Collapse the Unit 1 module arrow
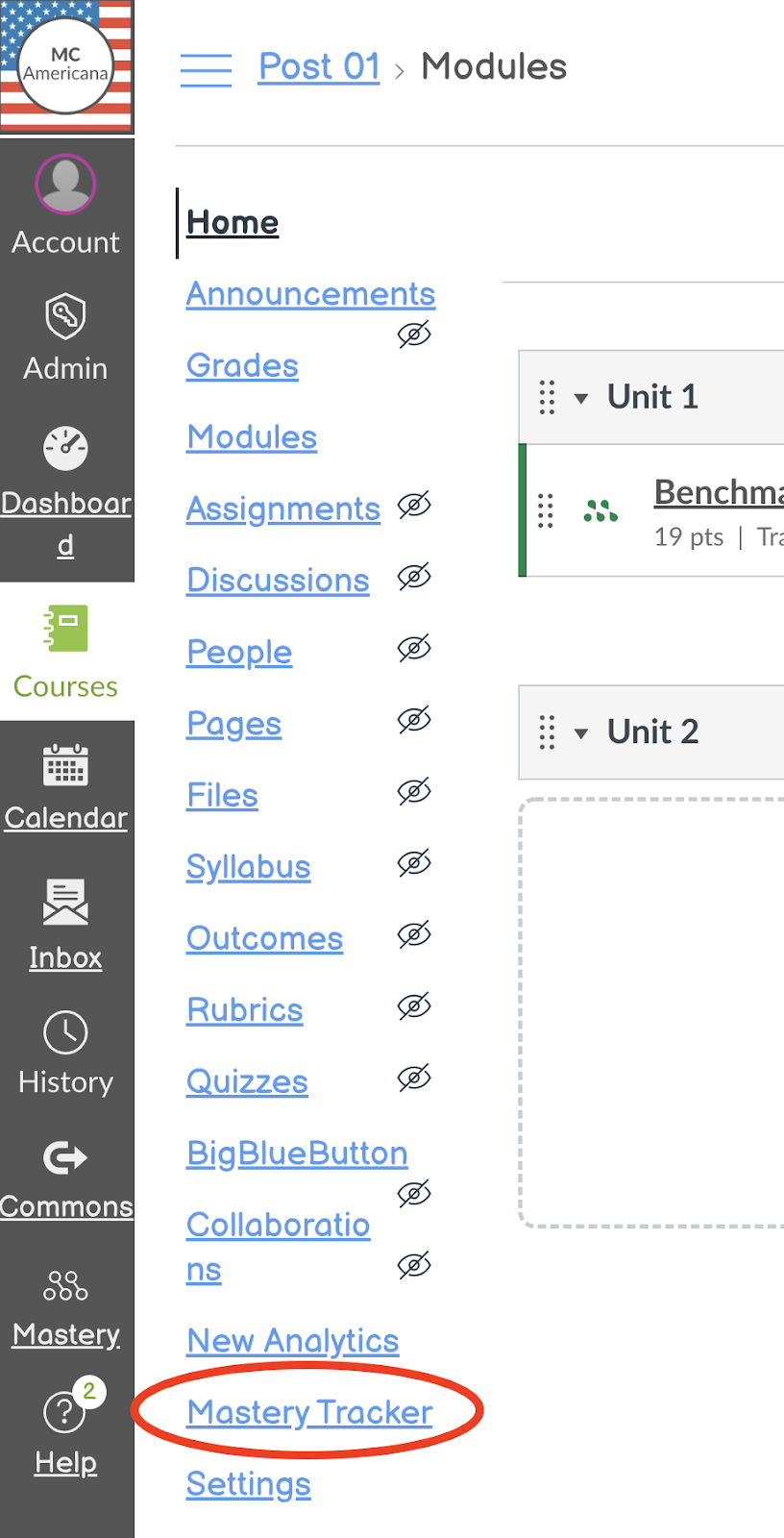The width and height of the screenshot is (784, 1538). point(580,398)
